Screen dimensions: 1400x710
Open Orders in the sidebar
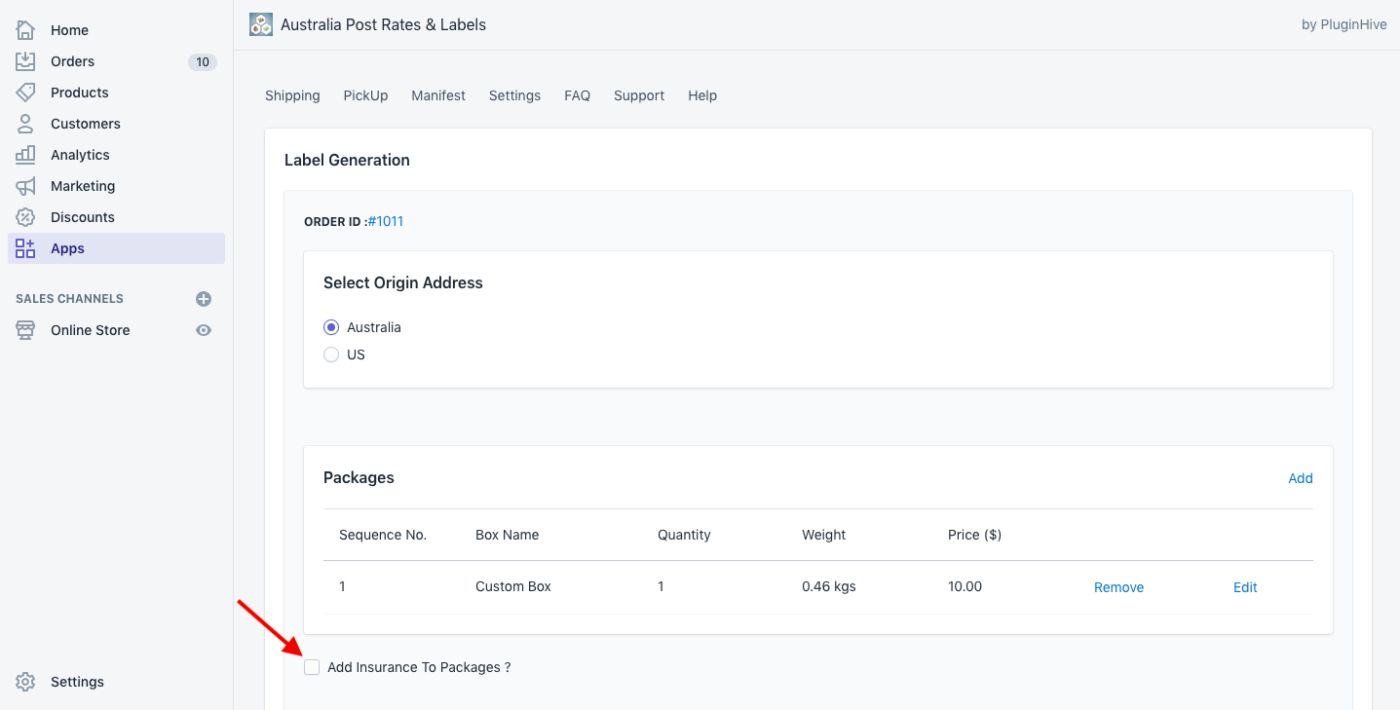[73, 61]
